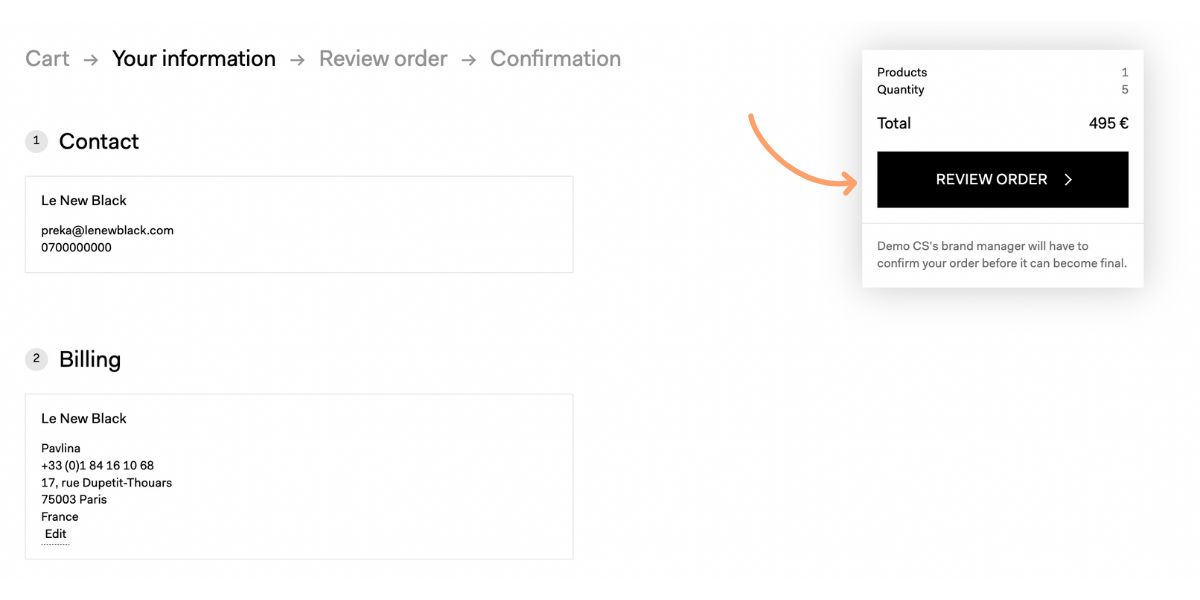Click the arrow between Cart and Your information
The width and height of the screenshot is (1200, 600).
click(x=91, y=60)
